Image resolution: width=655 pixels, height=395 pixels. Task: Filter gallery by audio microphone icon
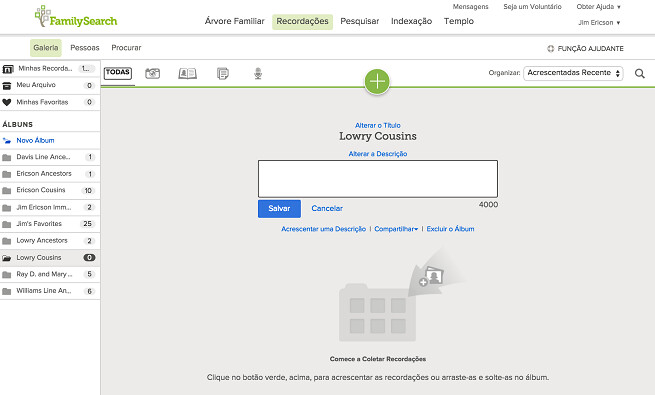tap(258, 73)
